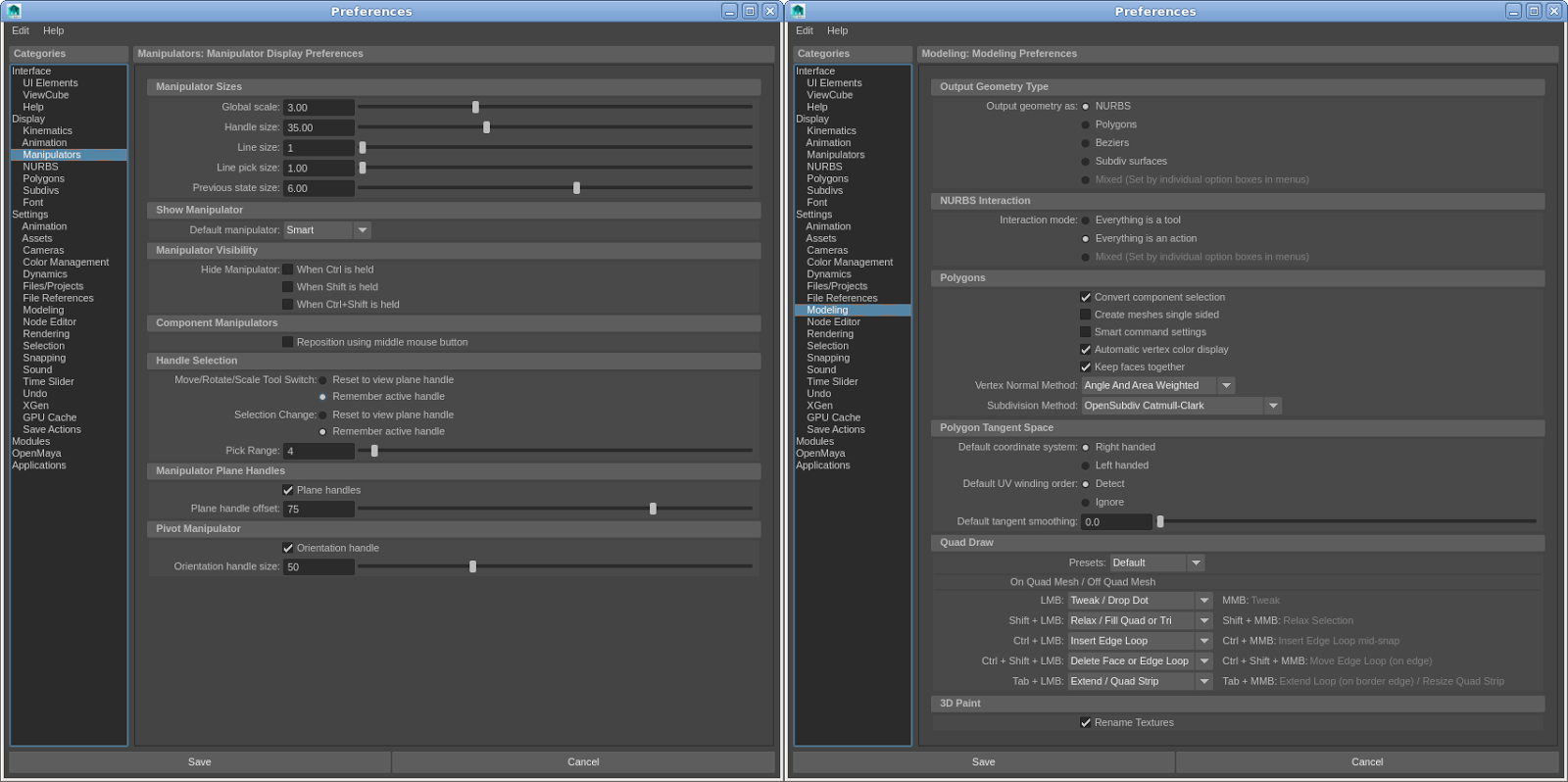This screenshot has width=1568, height=782.
Task: Collapse Polygon Tangent Space section header
Action: click(x=1238, y=428)
